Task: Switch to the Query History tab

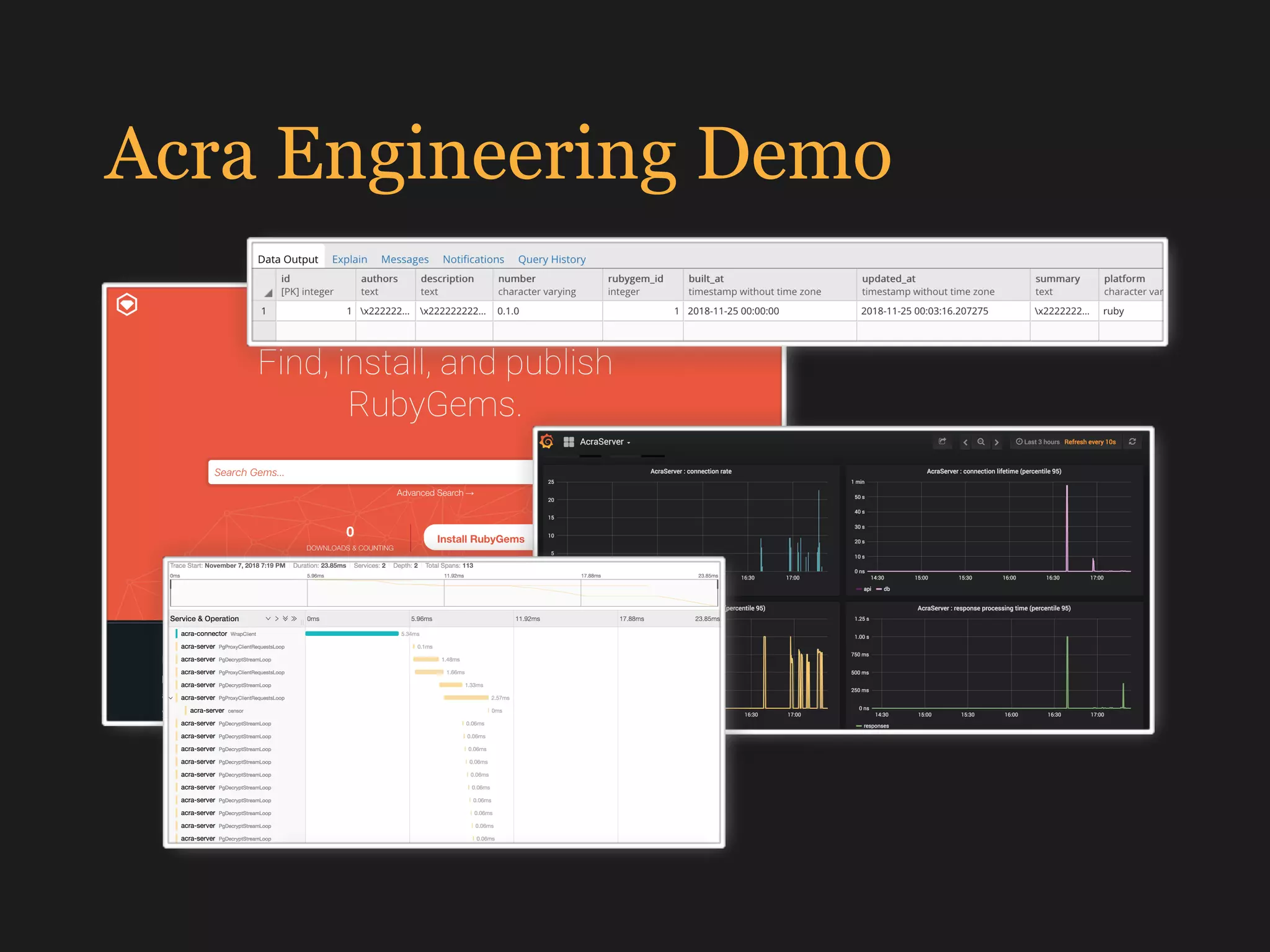Action: pos(552,259)
